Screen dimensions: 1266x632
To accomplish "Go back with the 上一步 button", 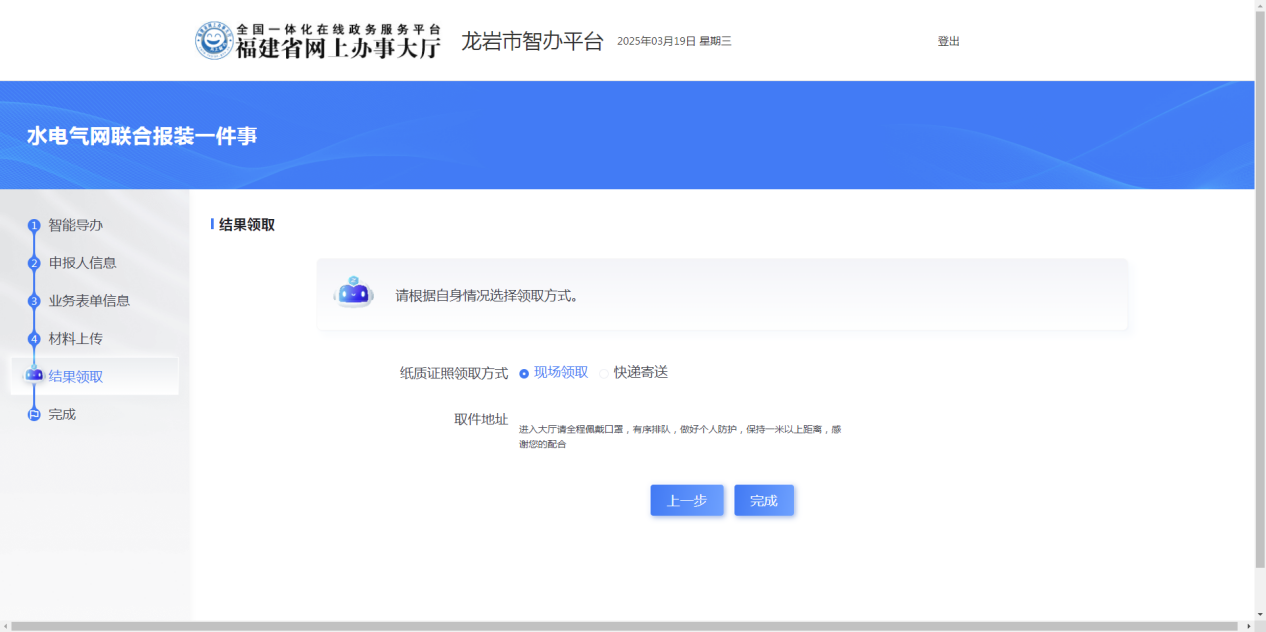I will coord(686,500).
